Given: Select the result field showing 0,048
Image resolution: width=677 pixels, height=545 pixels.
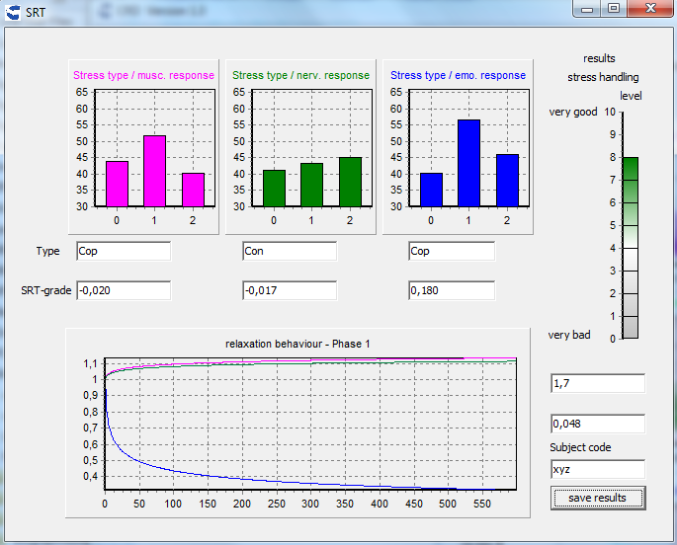Looking at the screenshot, I should pyautogui.click(x=597, y=423).
